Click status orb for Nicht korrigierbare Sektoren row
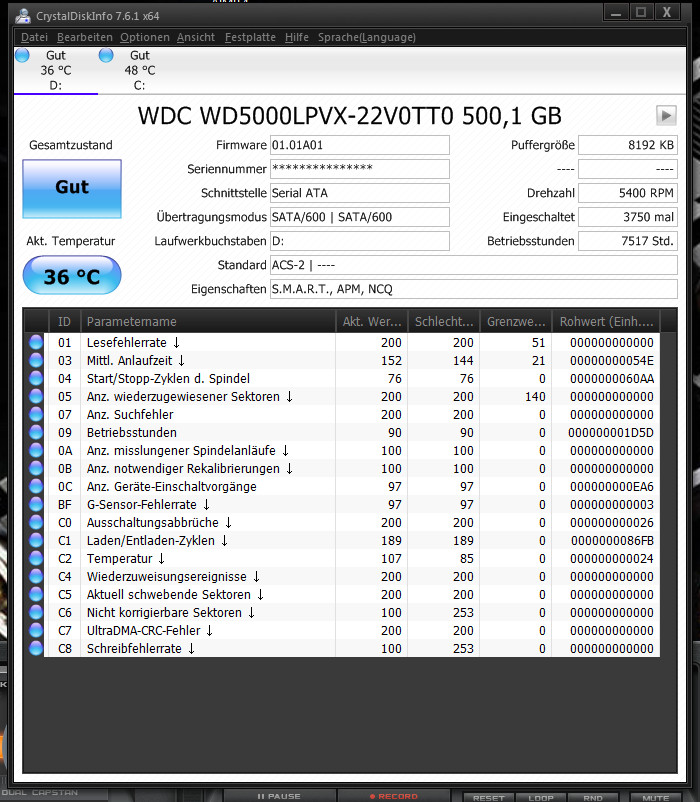Screen dimensions: 700x802 click(36, 613)
